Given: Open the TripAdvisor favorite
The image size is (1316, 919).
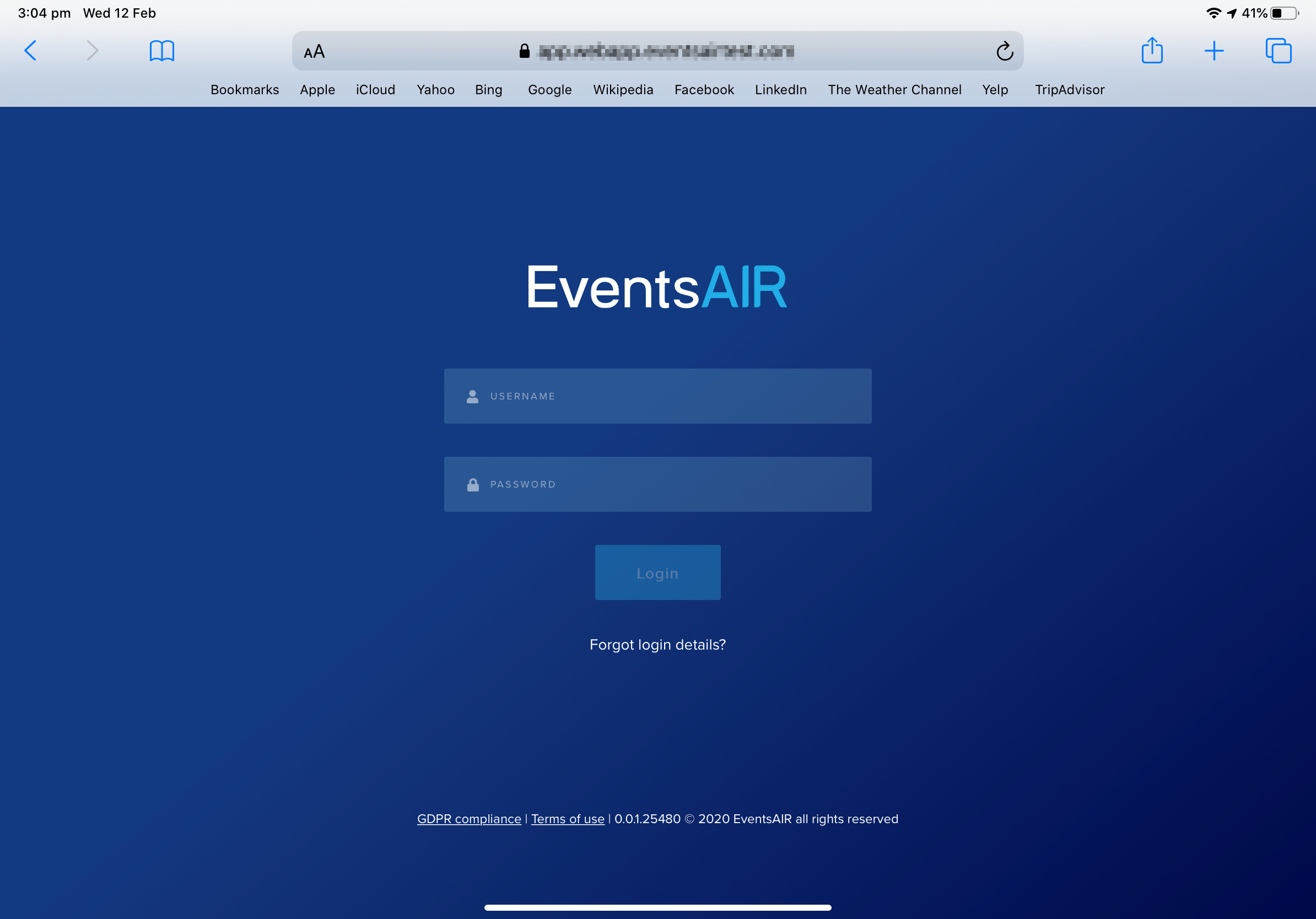Looking at the screenshot, I should point(1070,90).
